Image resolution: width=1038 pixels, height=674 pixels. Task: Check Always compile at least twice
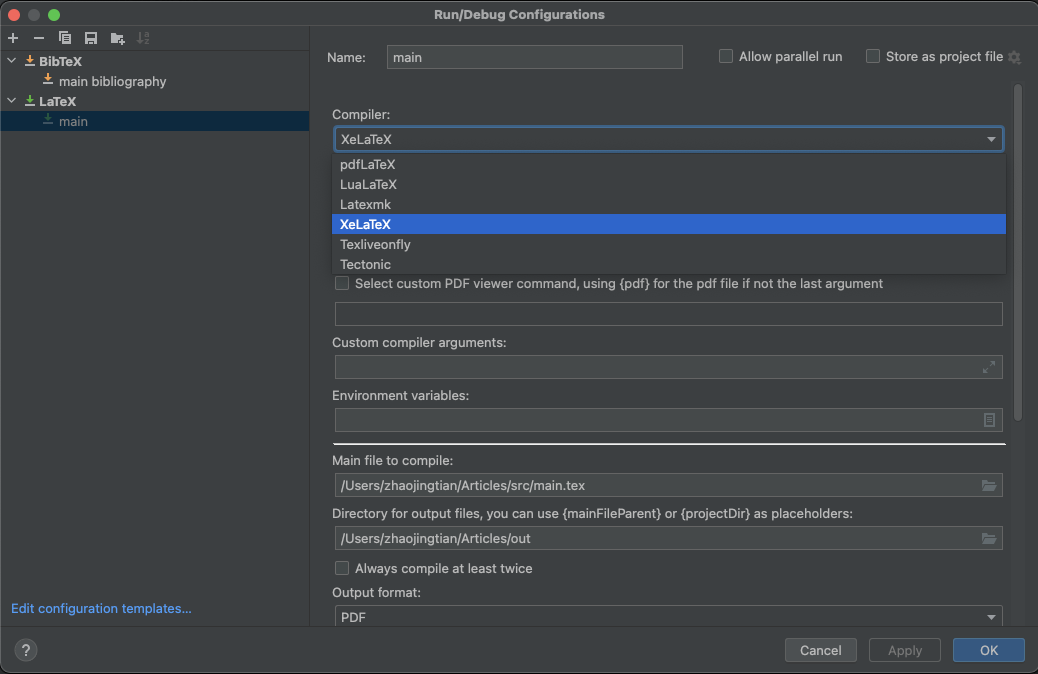coord(342,568)
